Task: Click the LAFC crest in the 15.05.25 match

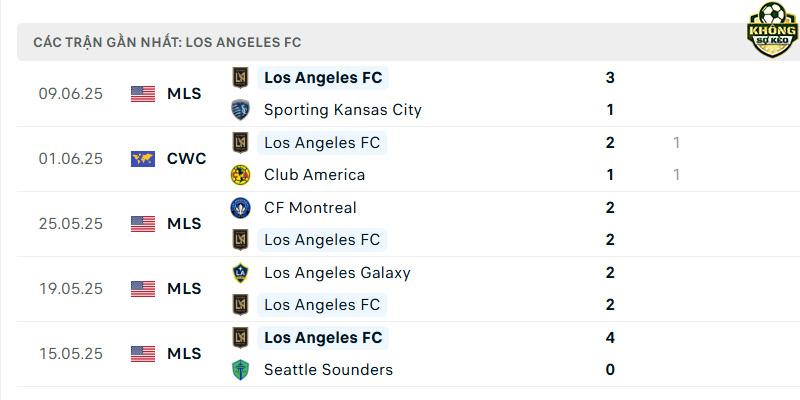Action: 240,338
